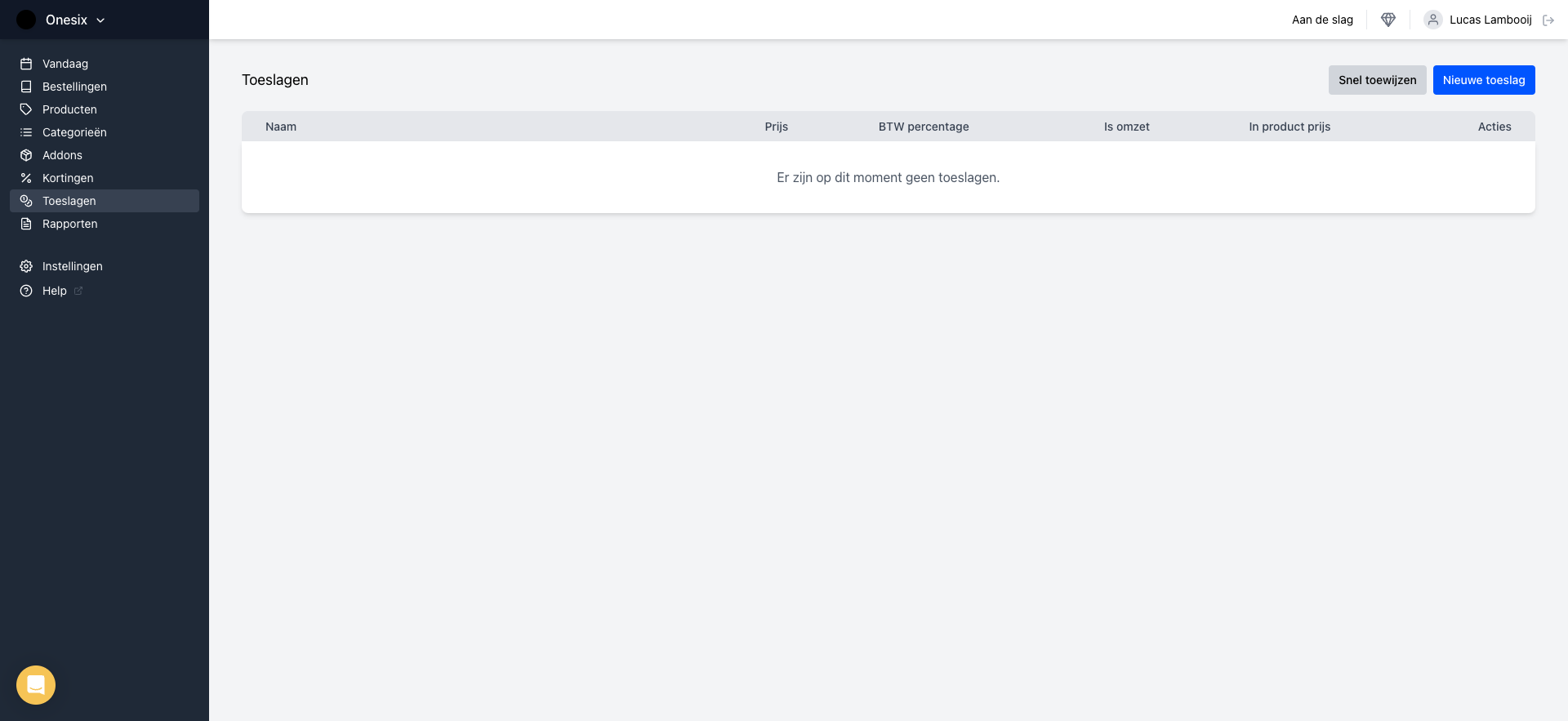Screen dimensions: 1568x721
Task: Click the Naam column header
Action: coord(281,127)
